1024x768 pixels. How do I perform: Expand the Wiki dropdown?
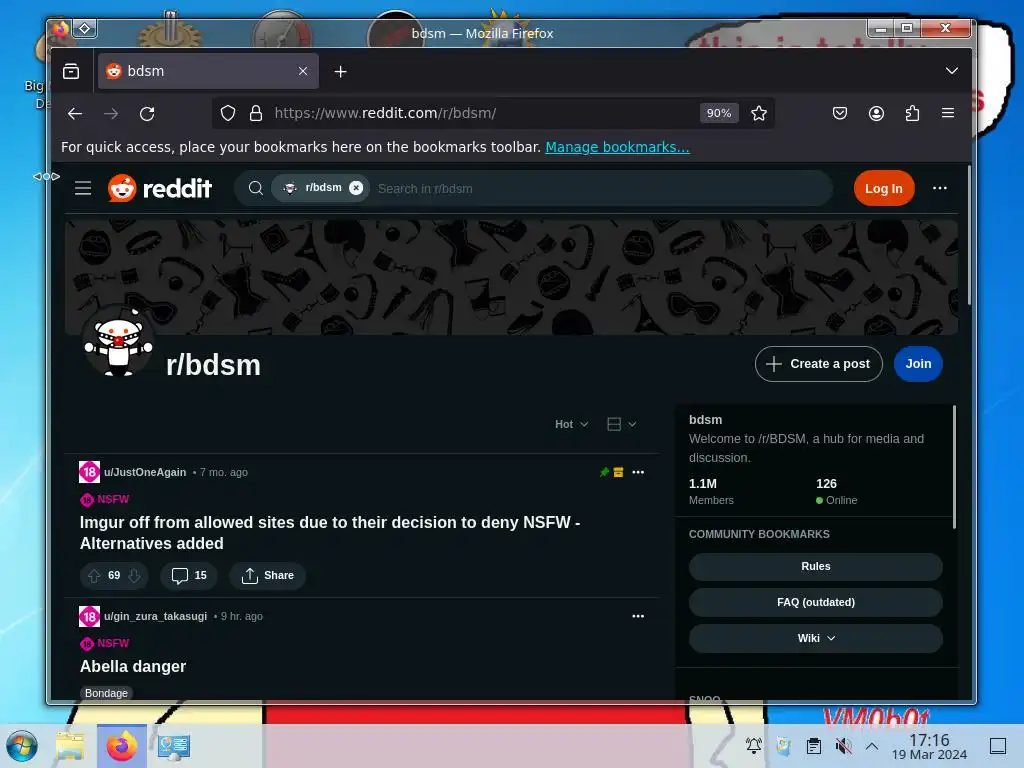click(816, 639)
